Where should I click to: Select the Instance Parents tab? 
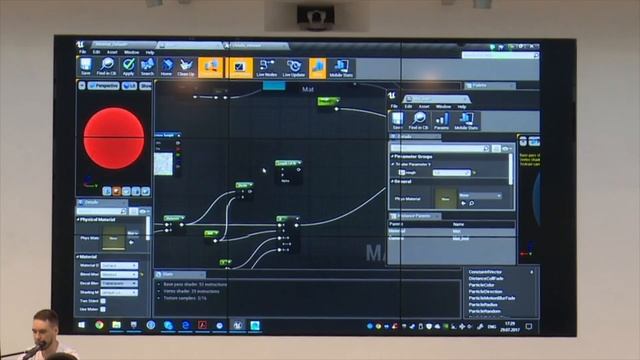(414, 216)
